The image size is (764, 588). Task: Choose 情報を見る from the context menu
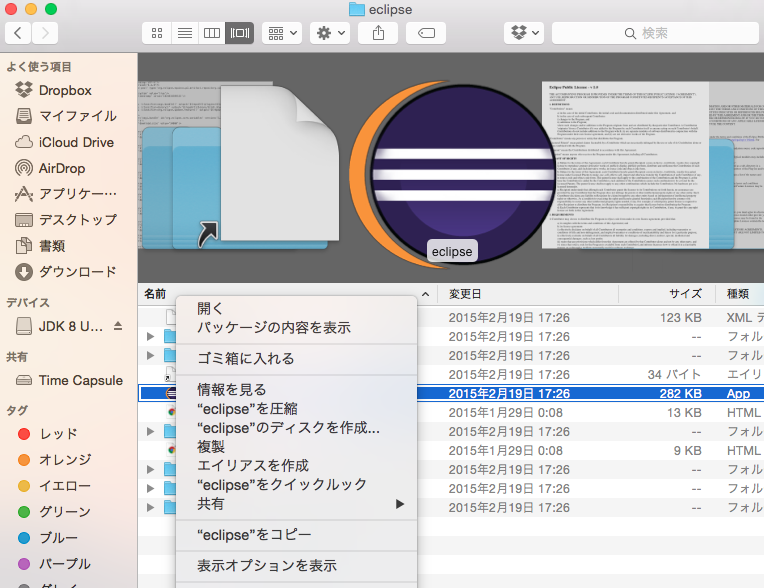point(296,390)
